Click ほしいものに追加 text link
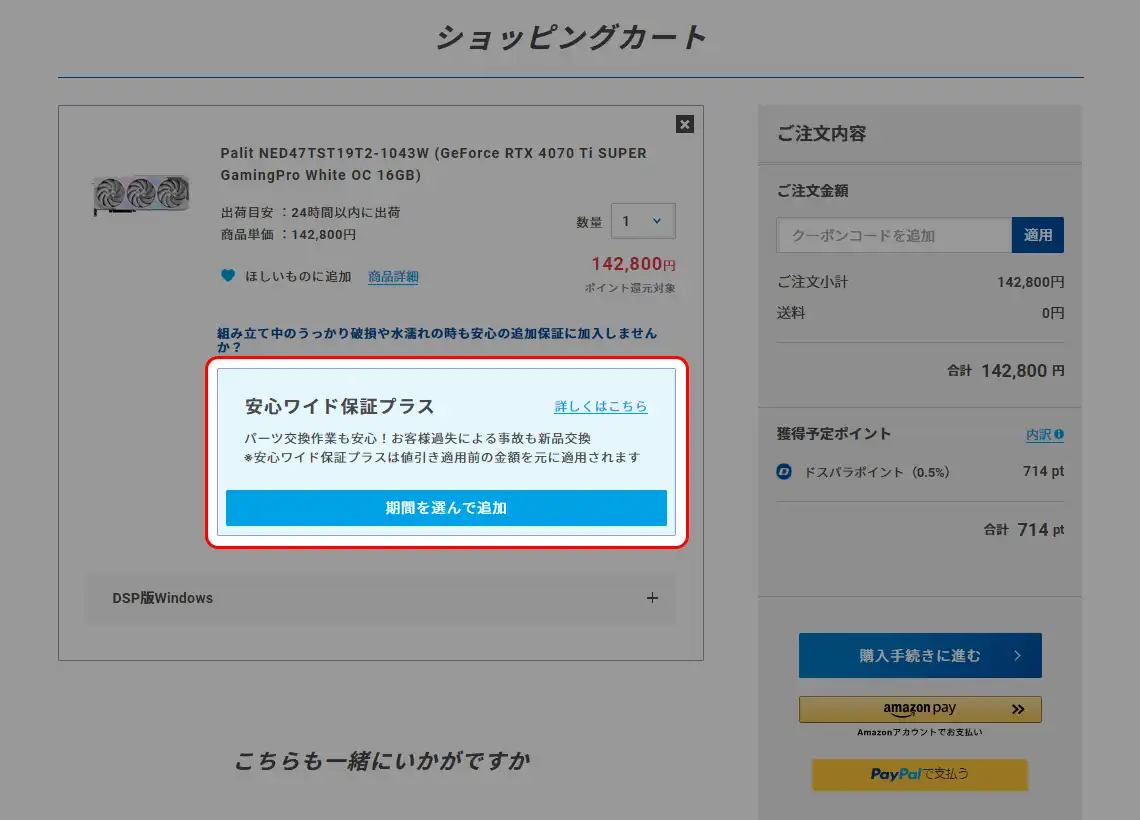1140x820 pixels. pyautogui.click(x=298, y=276)
